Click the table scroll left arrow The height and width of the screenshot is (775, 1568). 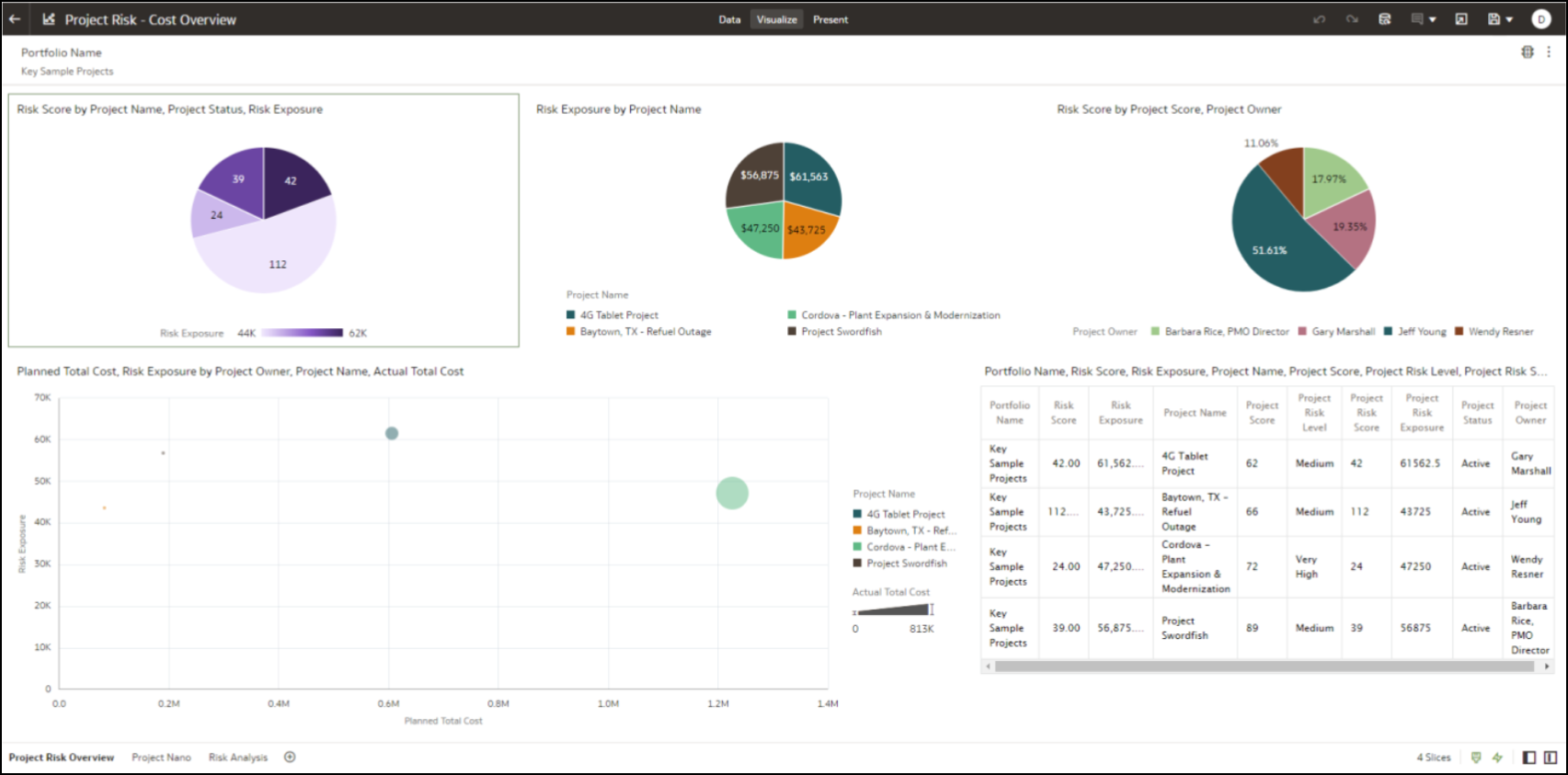[x=989, y=667]
